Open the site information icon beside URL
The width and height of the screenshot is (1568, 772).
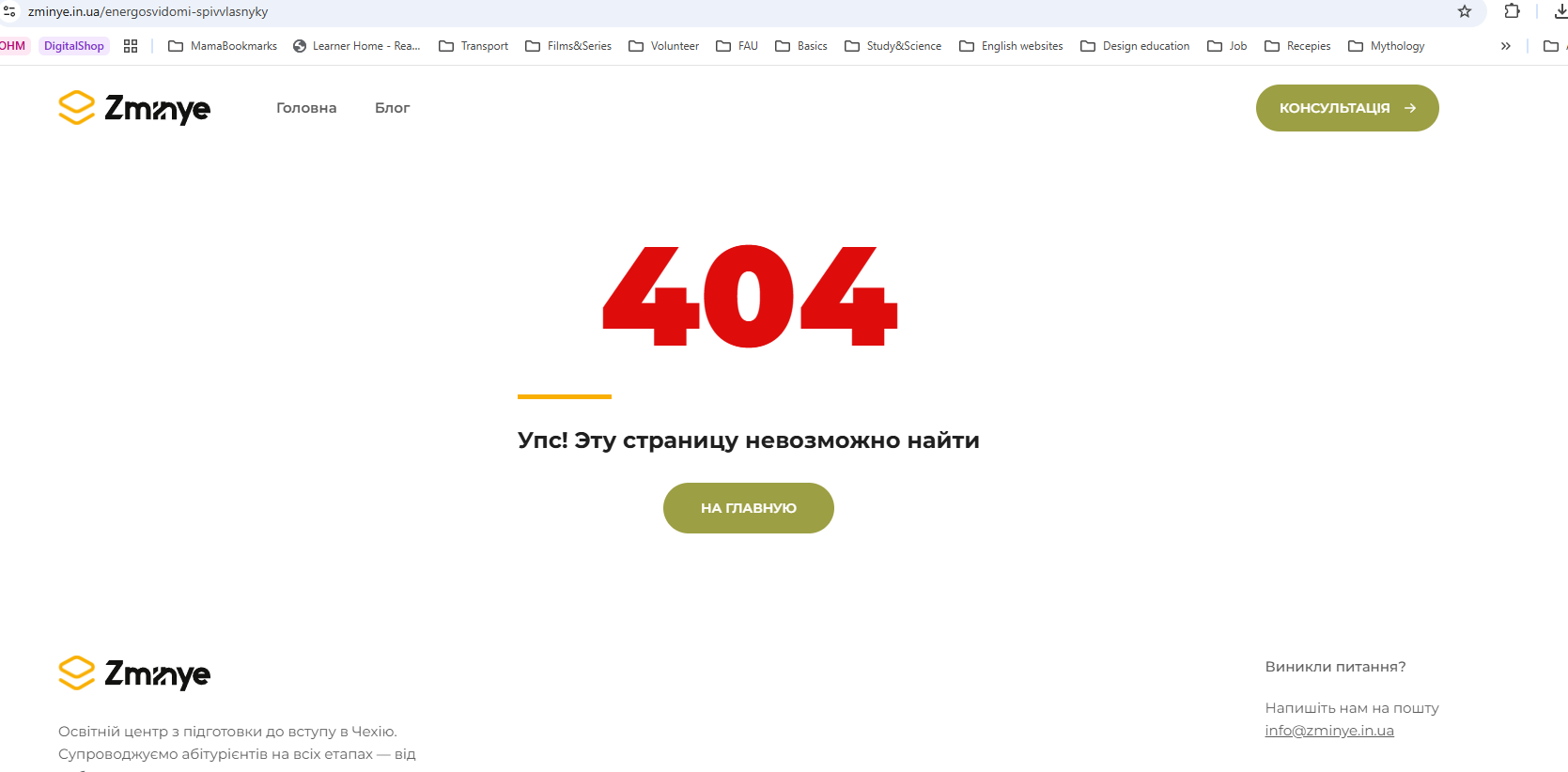[9, 11]
